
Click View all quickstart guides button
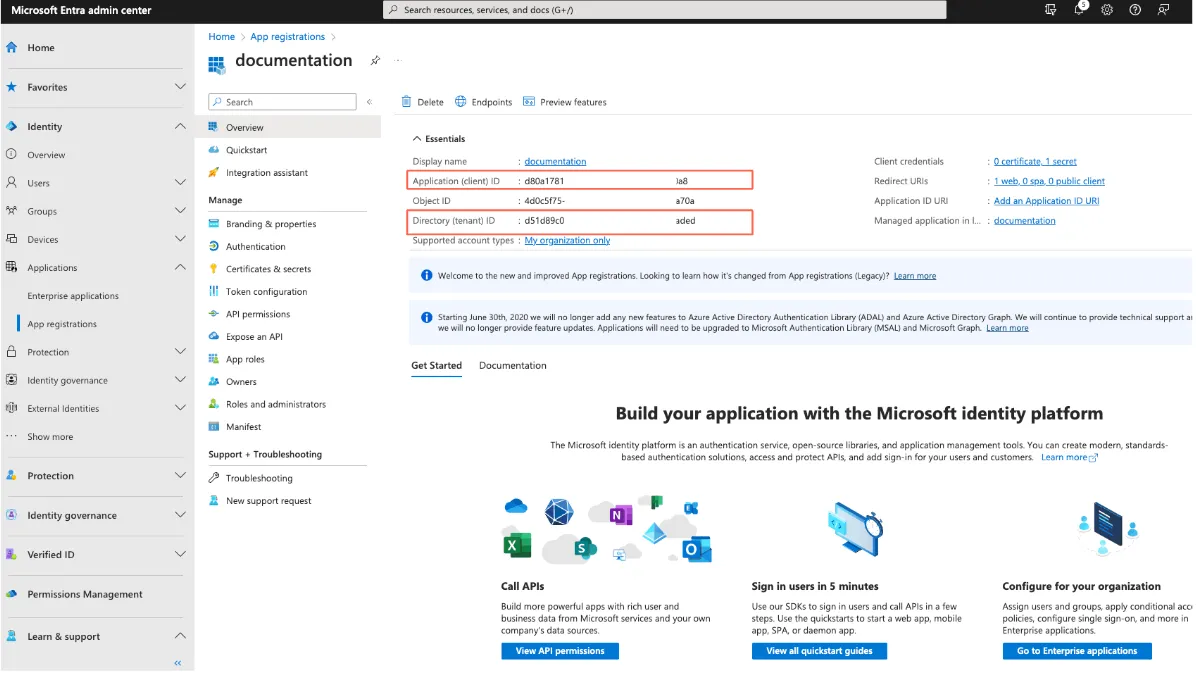(x=819, y=651)
